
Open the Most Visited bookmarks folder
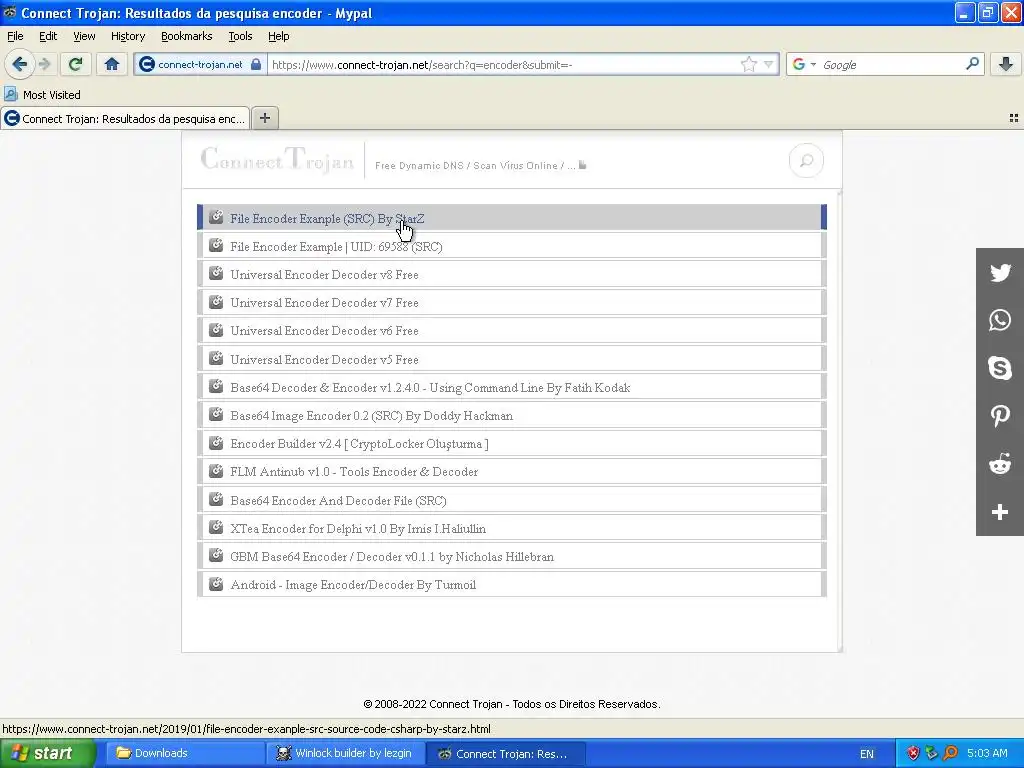(x=42, y=95)
